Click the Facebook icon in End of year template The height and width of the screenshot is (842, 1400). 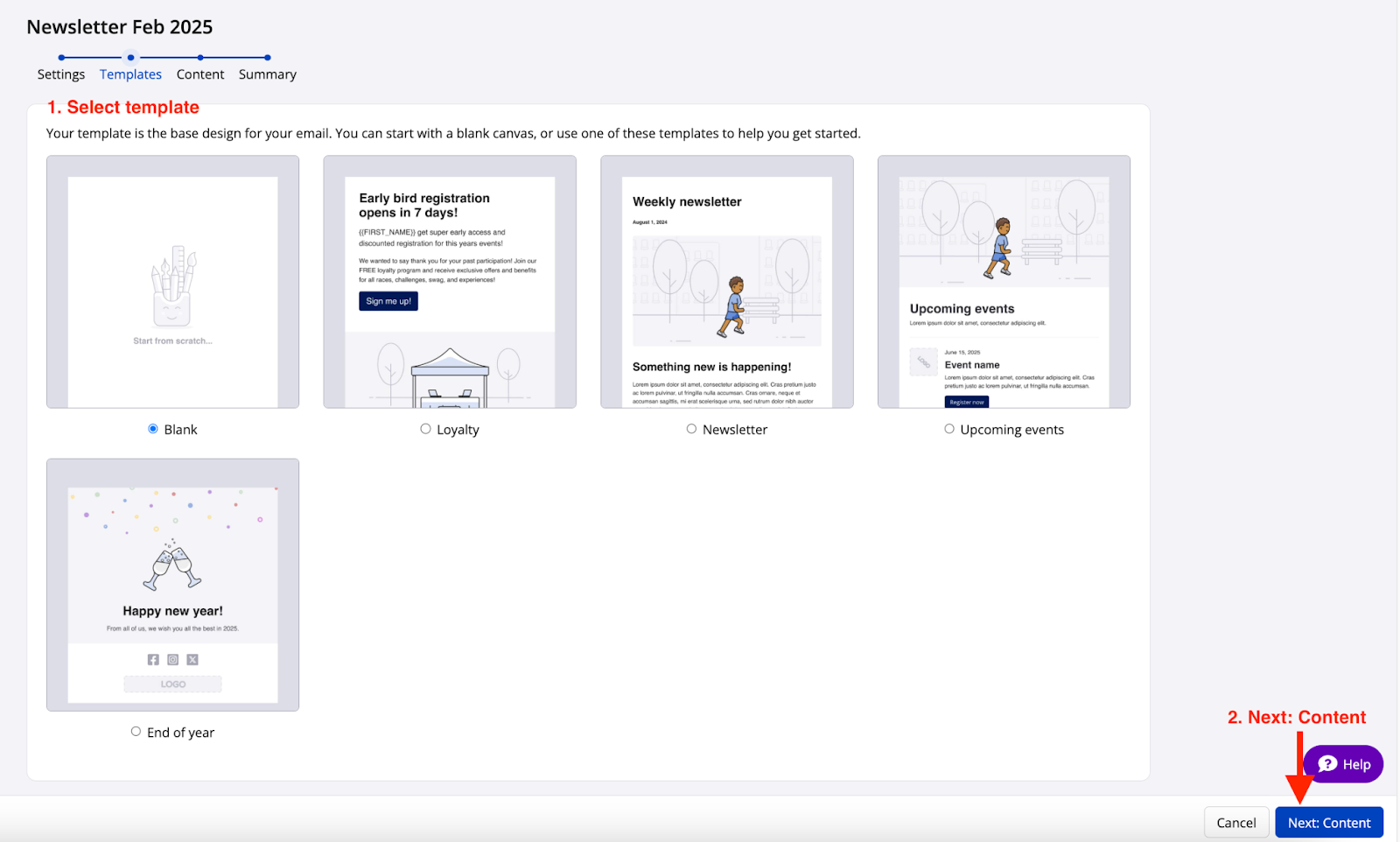(x=153, y=660)
